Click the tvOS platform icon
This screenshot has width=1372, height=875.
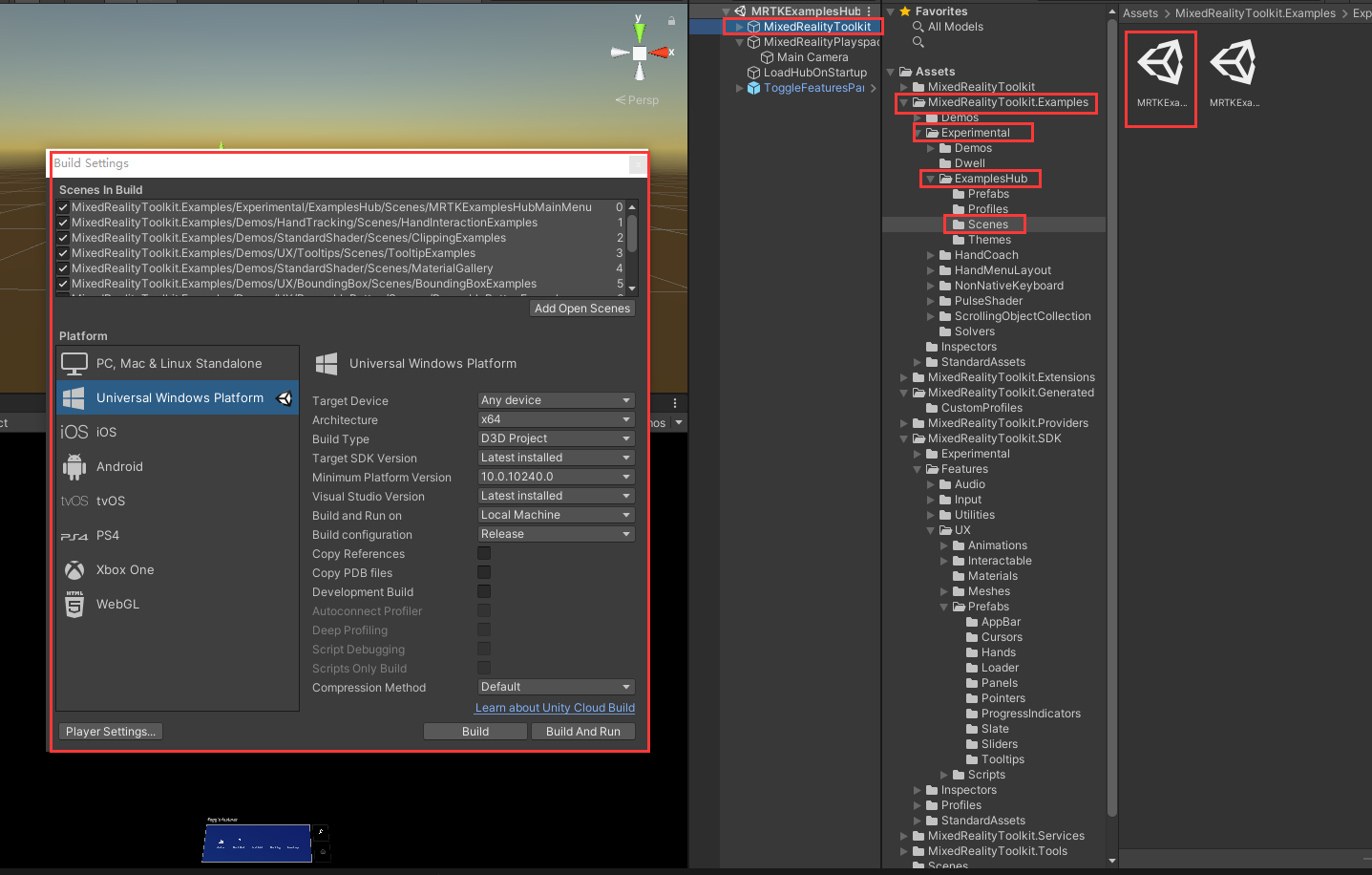pos(74,501)
